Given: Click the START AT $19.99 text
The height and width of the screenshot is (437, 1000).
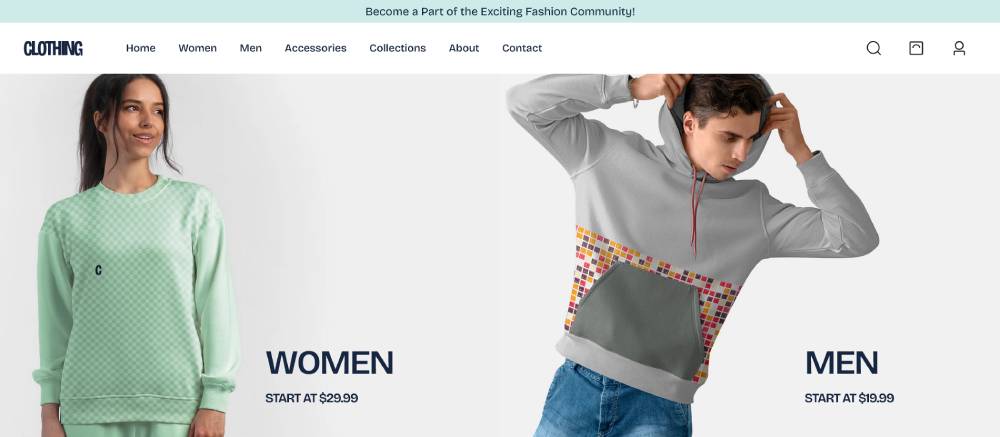Looking at the screenshot, I should point(849,398).
